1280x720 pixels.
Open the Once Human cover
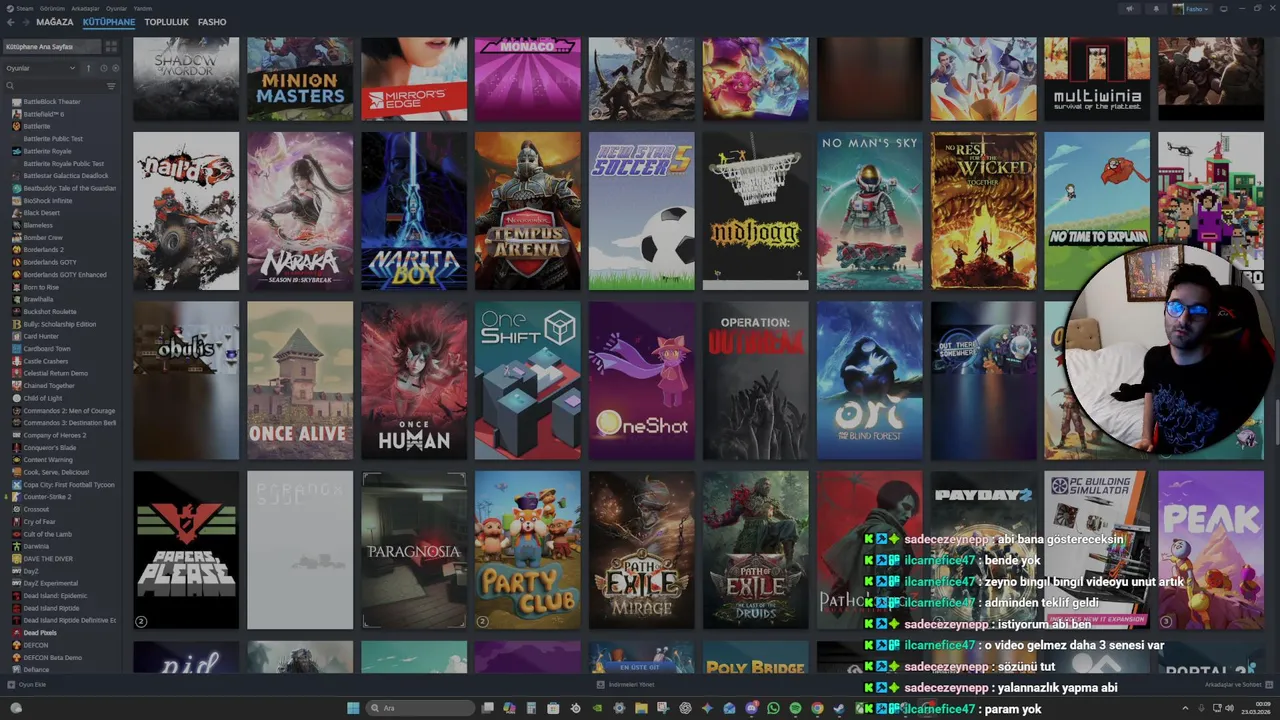point(414,381)
